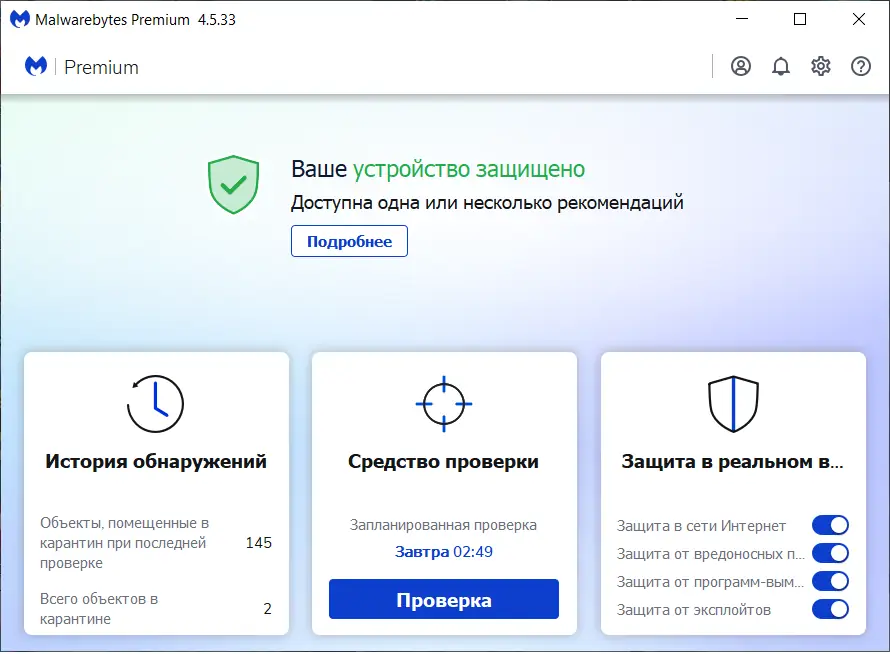Toggle the Защита от программ-вымогателей switch
The image size is (890, 654).
point(831,580)
